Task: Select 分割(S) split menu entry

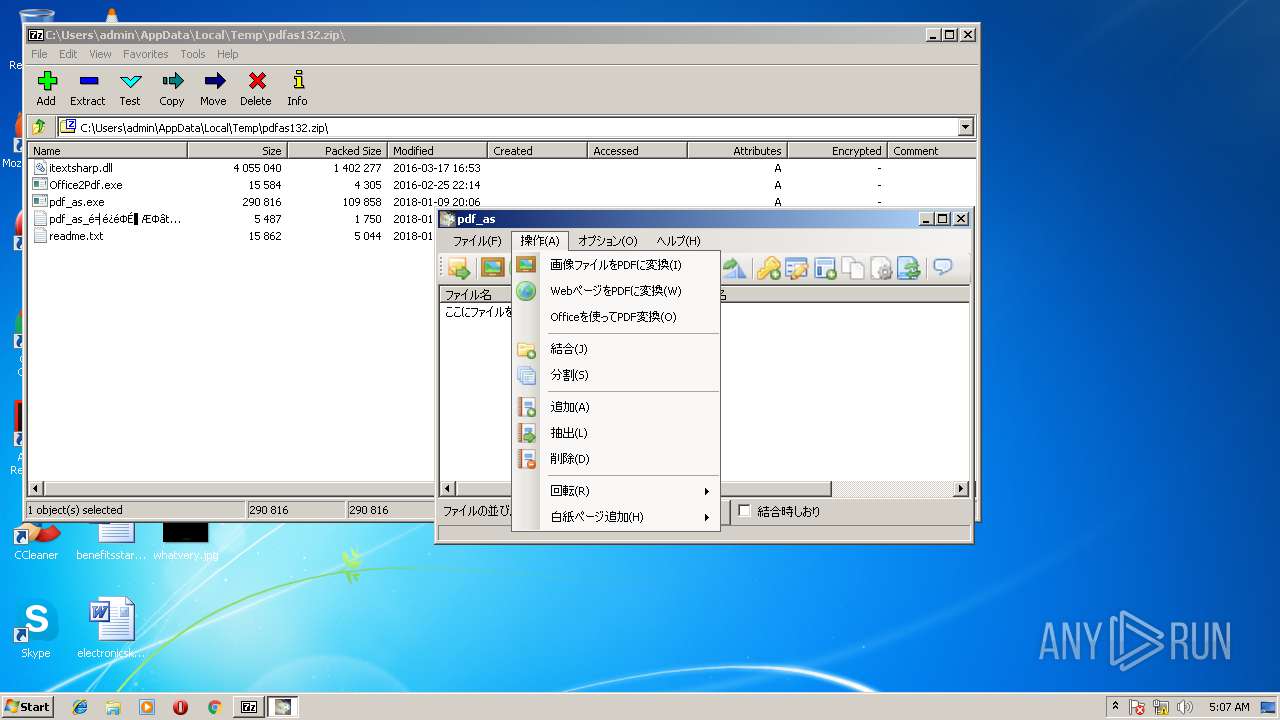Action: [616, 375]
